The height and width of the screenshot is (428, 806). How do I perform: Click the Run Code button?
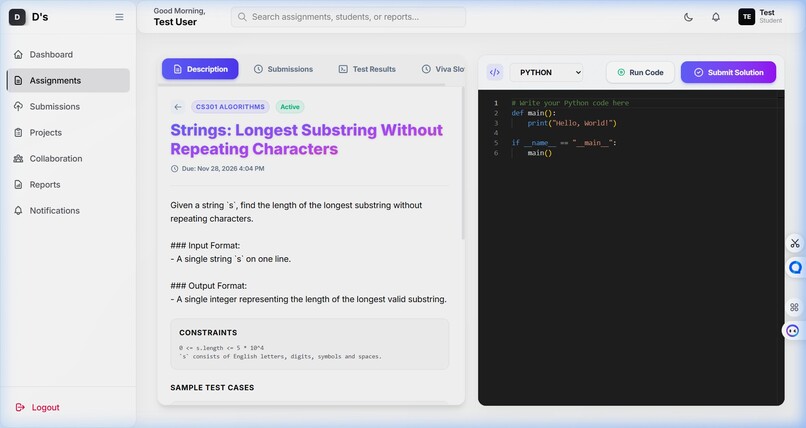(640, 72)
